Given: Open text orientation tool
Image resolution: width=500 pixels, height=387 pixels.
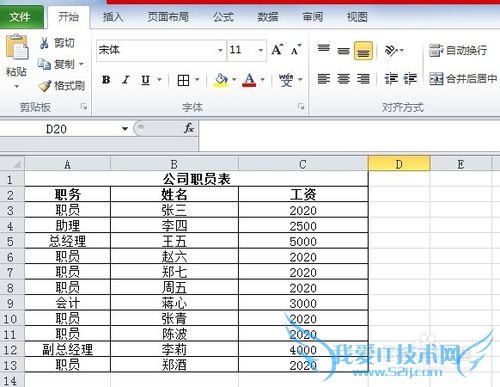Looking at the screenshot, I should [x=391, y=50].
